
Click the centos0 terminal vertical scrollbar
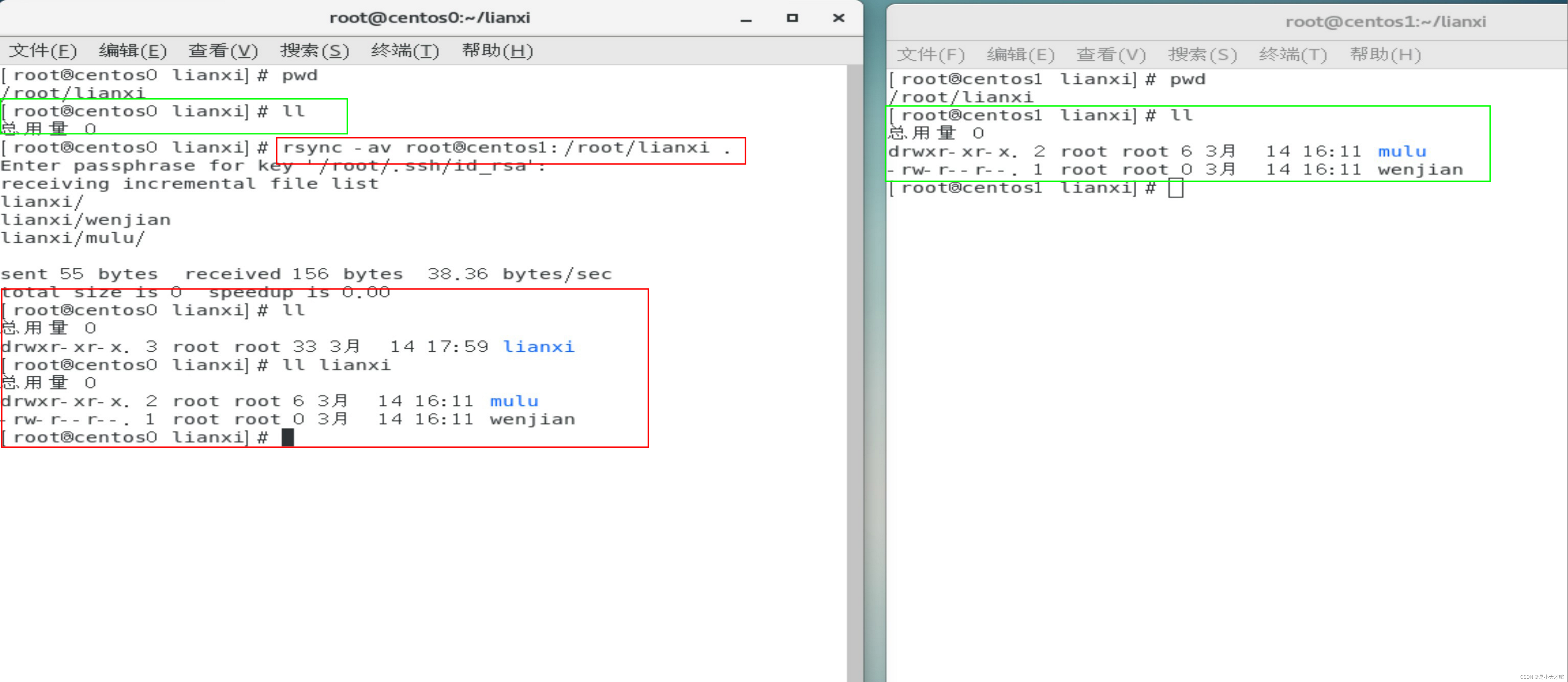pos(854,365)
